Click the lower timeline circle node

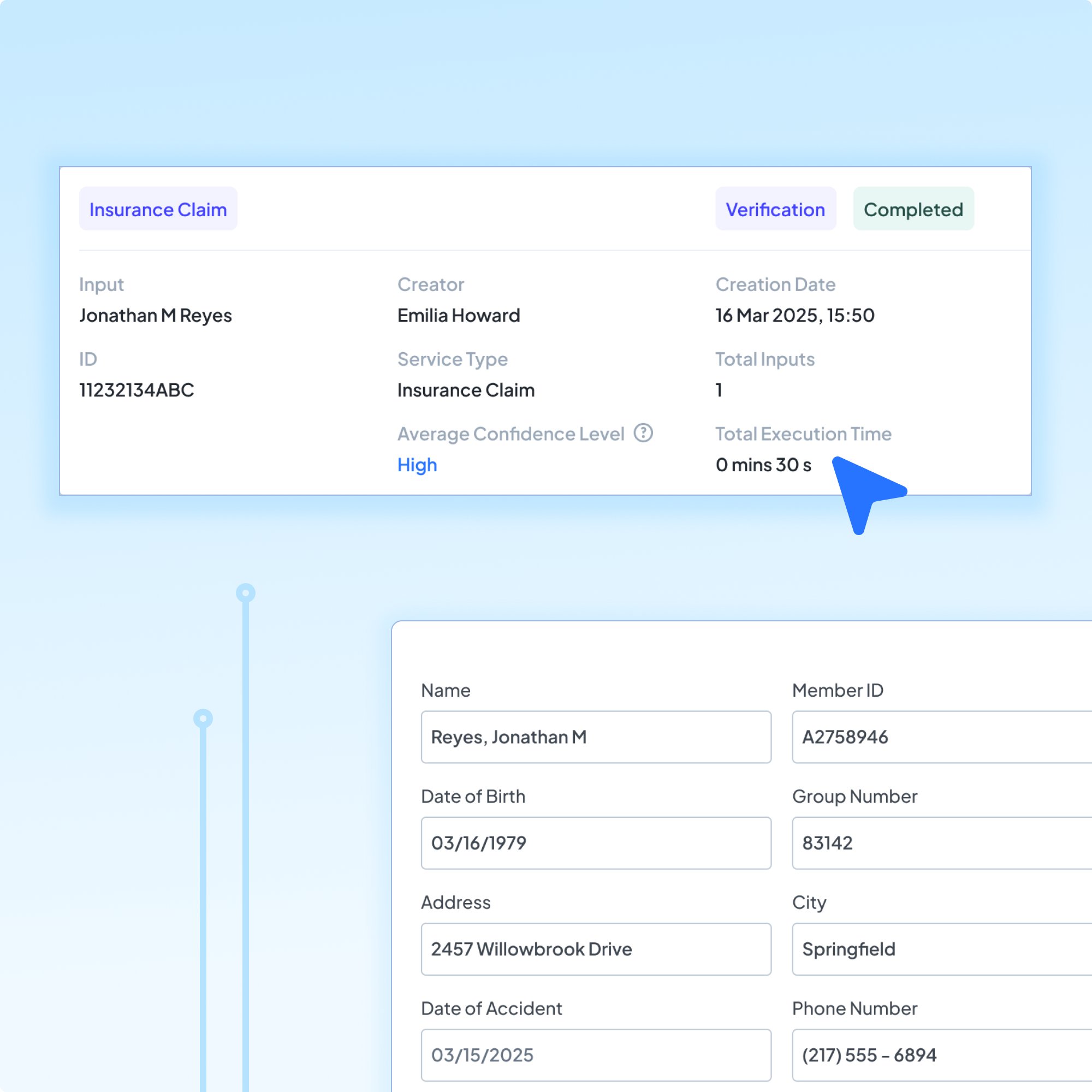tap(203, 719)
